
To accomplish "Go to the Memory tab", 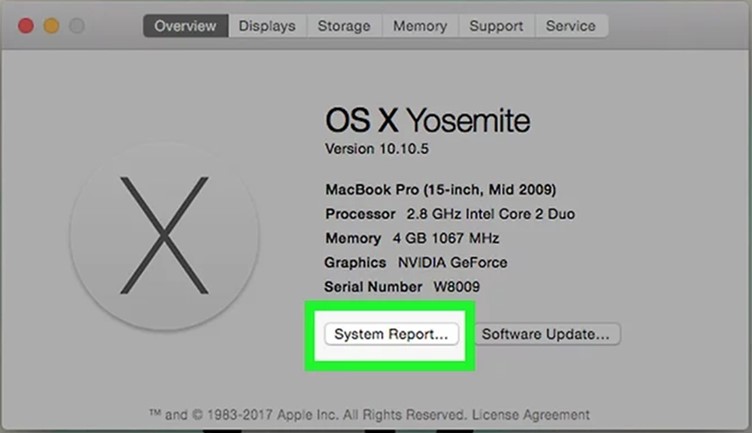I will coord(420,26).
